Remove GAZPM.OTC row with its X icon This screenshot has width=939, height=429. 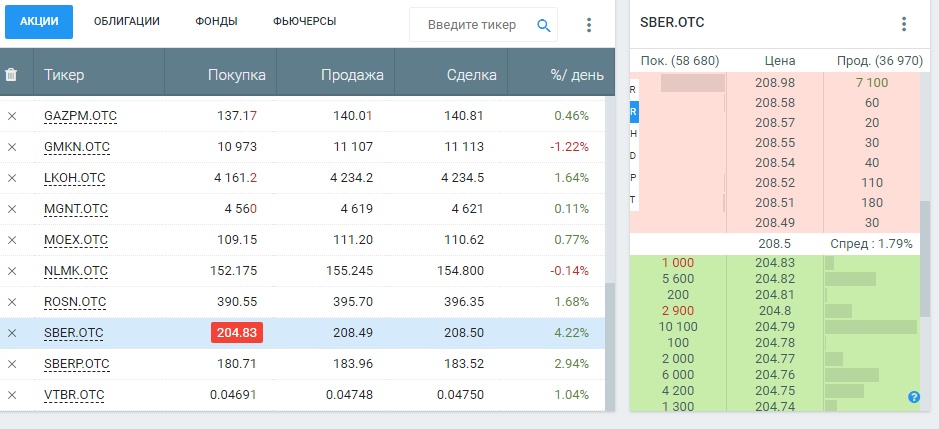[x=12, y=116]
